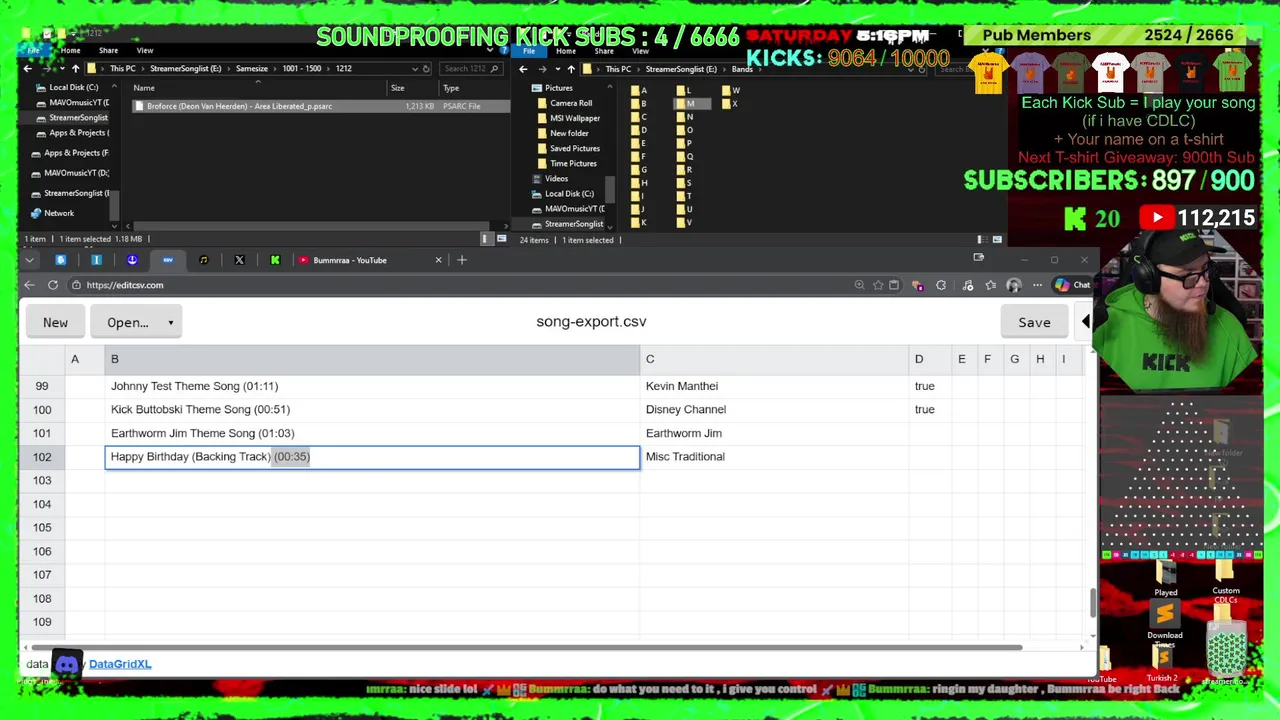This screenshot has width=1280, height=720.
Task: Click 'Samesize' in the left Explorer breadcrumb
Action: coord(252,69)
